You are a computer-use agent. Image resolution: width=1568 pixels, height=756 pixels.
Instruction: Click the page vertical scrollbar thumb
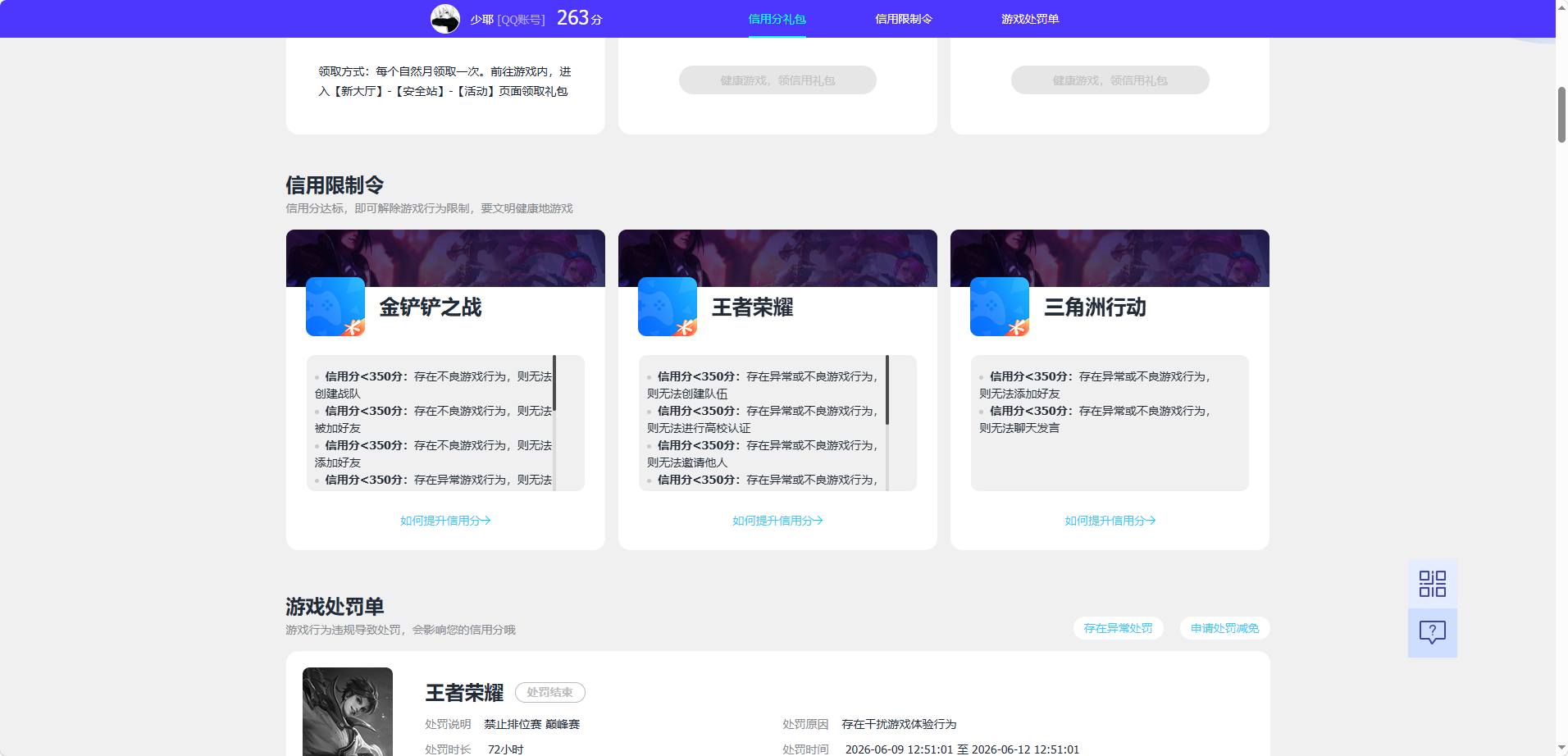coord(1561,115)
